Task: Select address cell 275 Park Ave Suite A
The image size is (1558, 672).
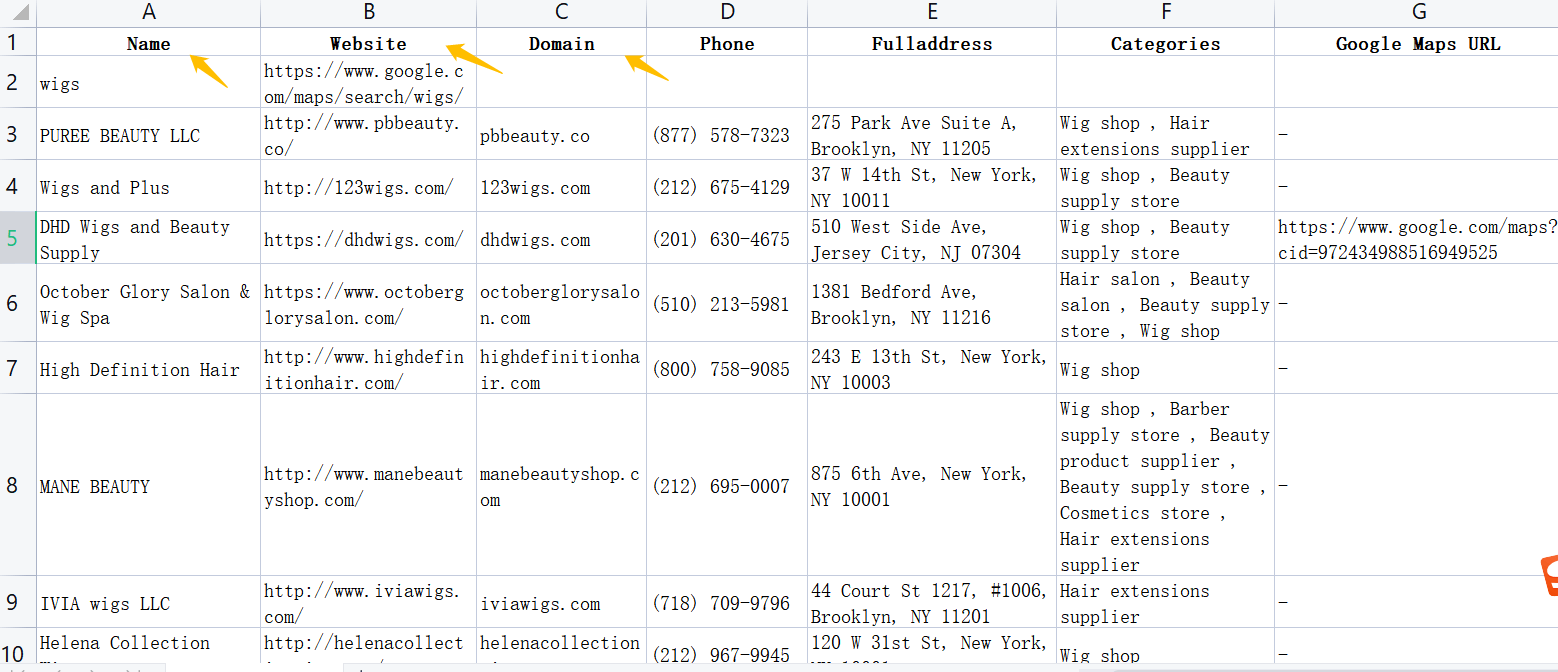Action: click(932, 134)
